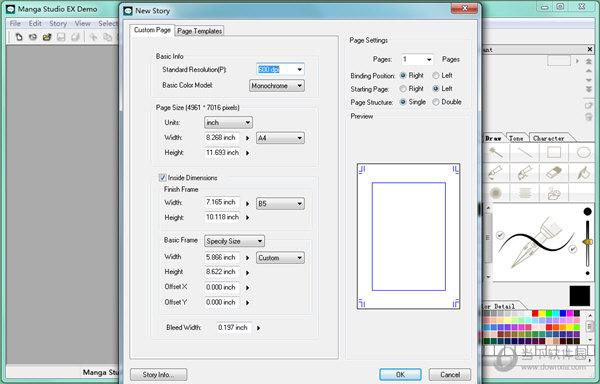Screen dimensions: 600x384
Task: Switch to the Character palette tab
Action: click(x=549, y=138)
